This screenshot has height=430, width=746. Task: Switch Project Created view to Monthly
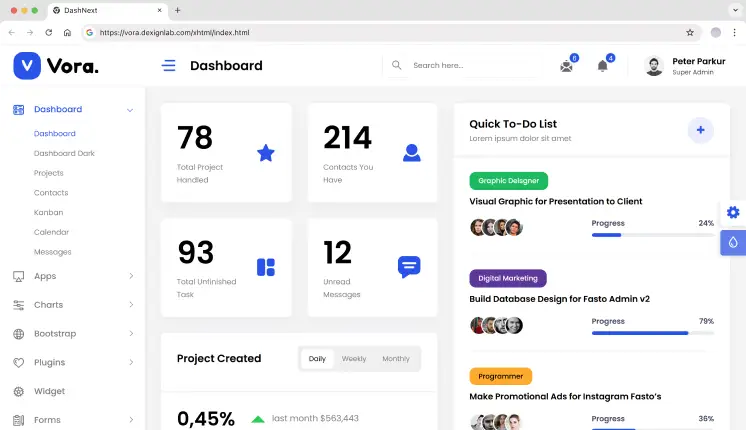[396, 358]
